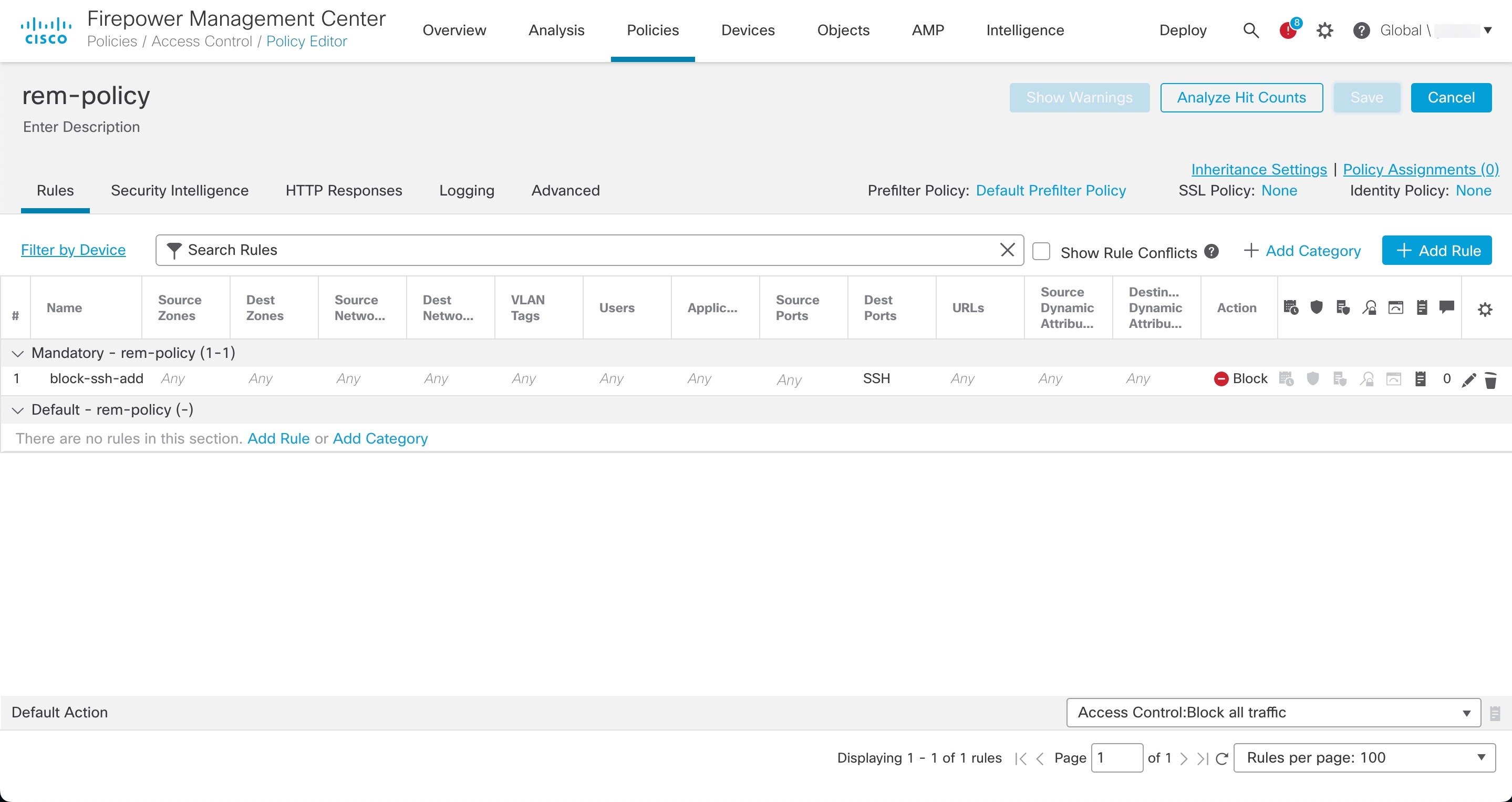
Task: Collapse the Default rem-policy section
Action: (17, 410)
